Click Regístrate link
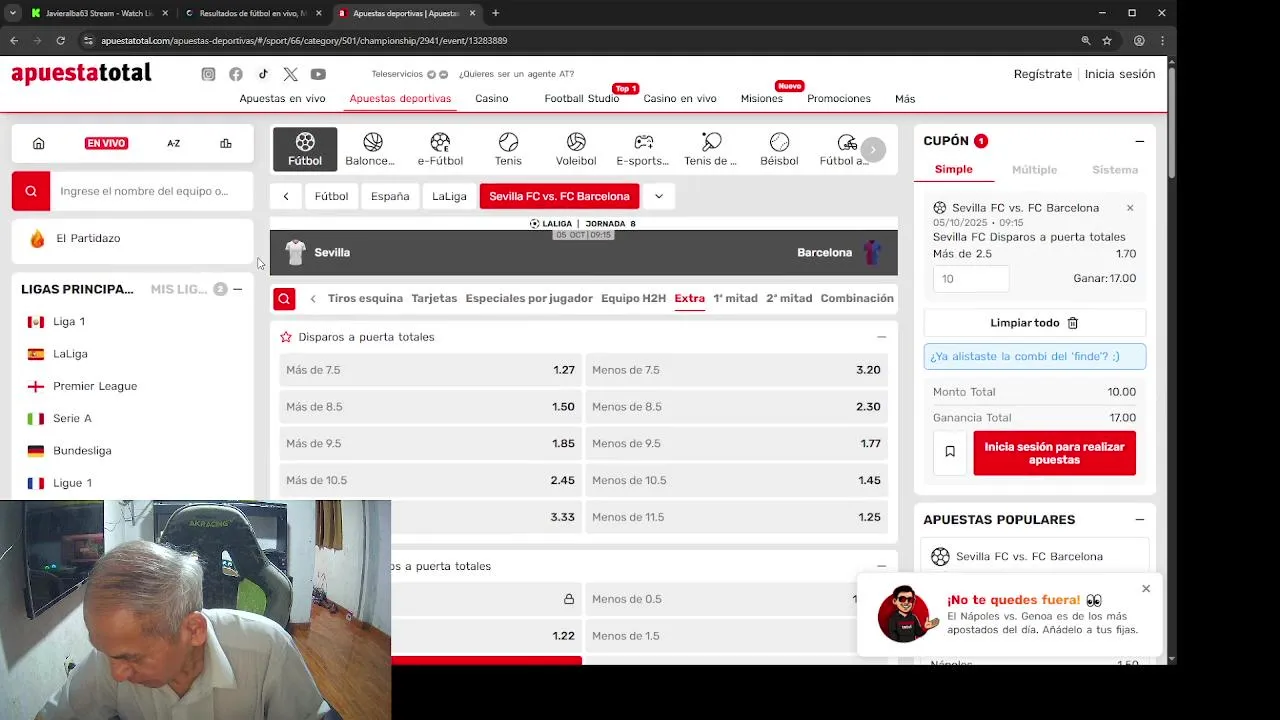 click(1043, 74)
